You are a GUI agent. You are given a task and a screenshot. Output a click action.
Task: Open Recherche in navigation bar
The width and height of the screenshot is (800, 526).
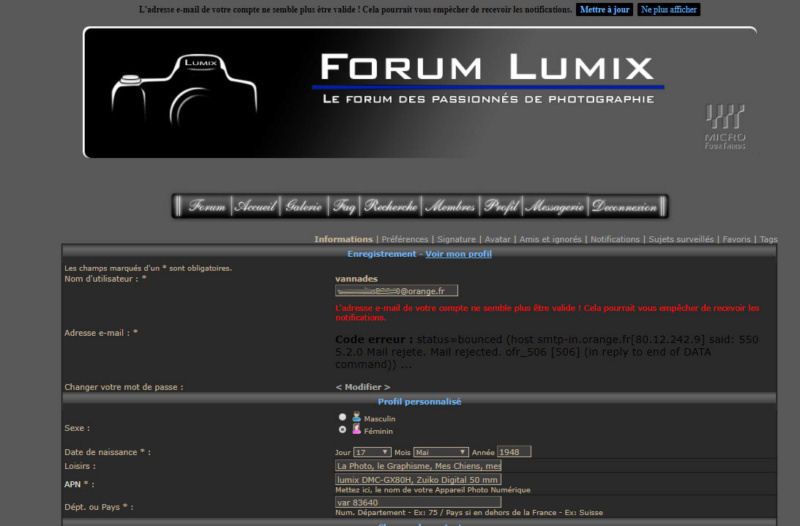click(390, 206)
